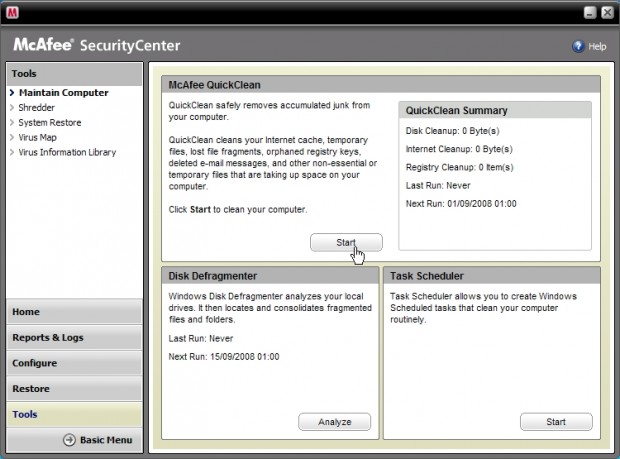Go to the Home section

(x=76, y=312)
